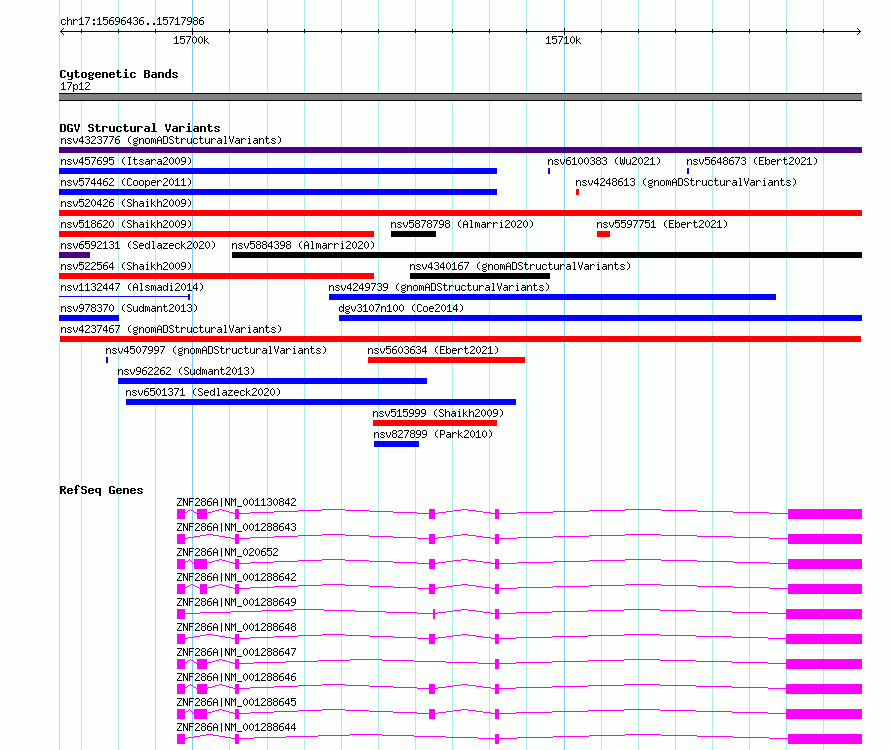
Task: Open transcript ZNF286A|NM_001288647
Action: click(236, 652)
